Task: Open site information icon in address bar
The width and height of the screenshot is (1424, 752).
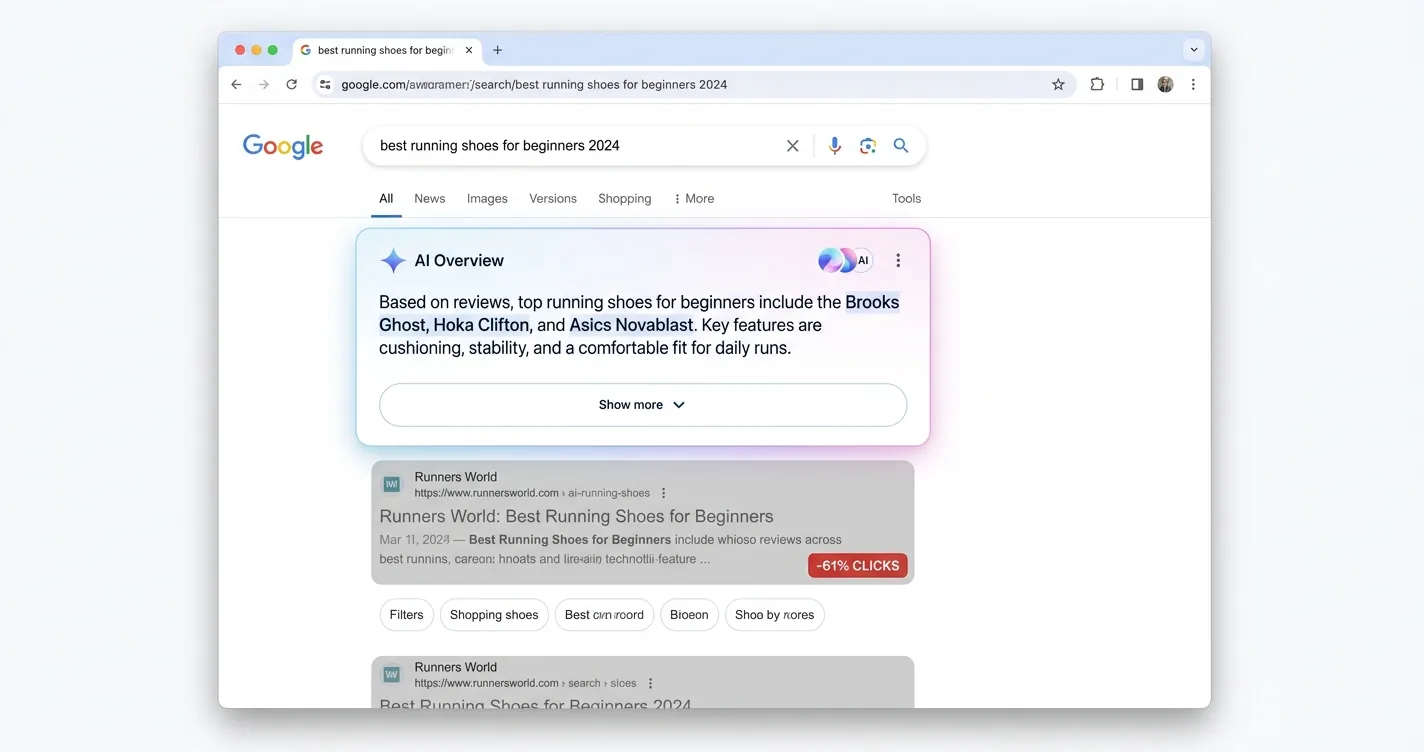Action: [324, 85]
